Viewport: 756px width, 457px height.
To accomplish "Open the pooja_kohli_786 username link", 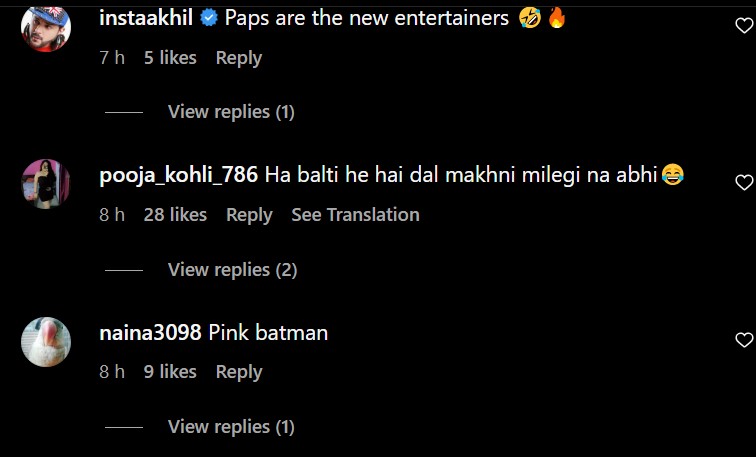I will tap(180, 176).
